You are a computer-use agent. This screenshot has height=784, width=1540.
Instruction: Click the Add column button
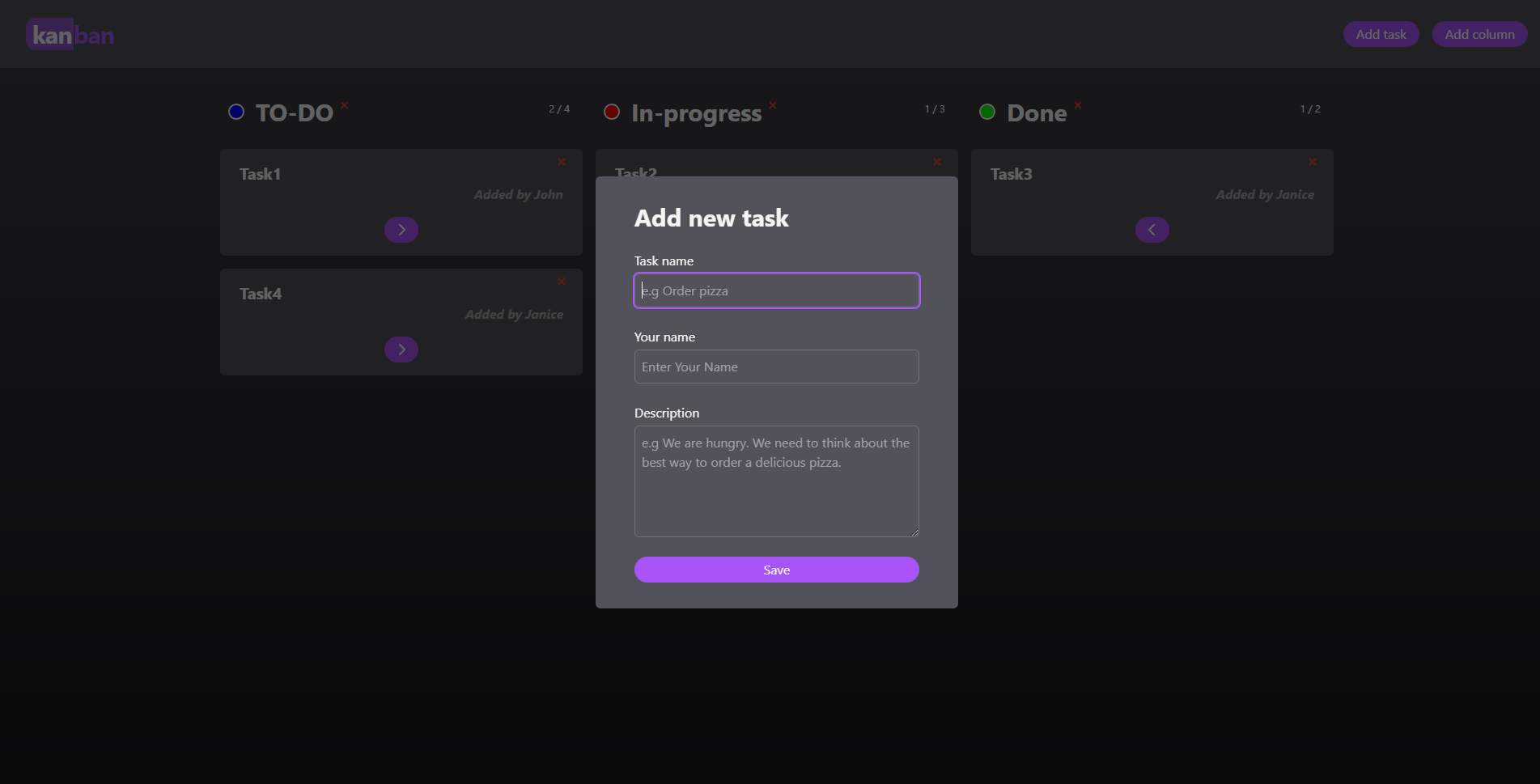[x=1479, y=33]
